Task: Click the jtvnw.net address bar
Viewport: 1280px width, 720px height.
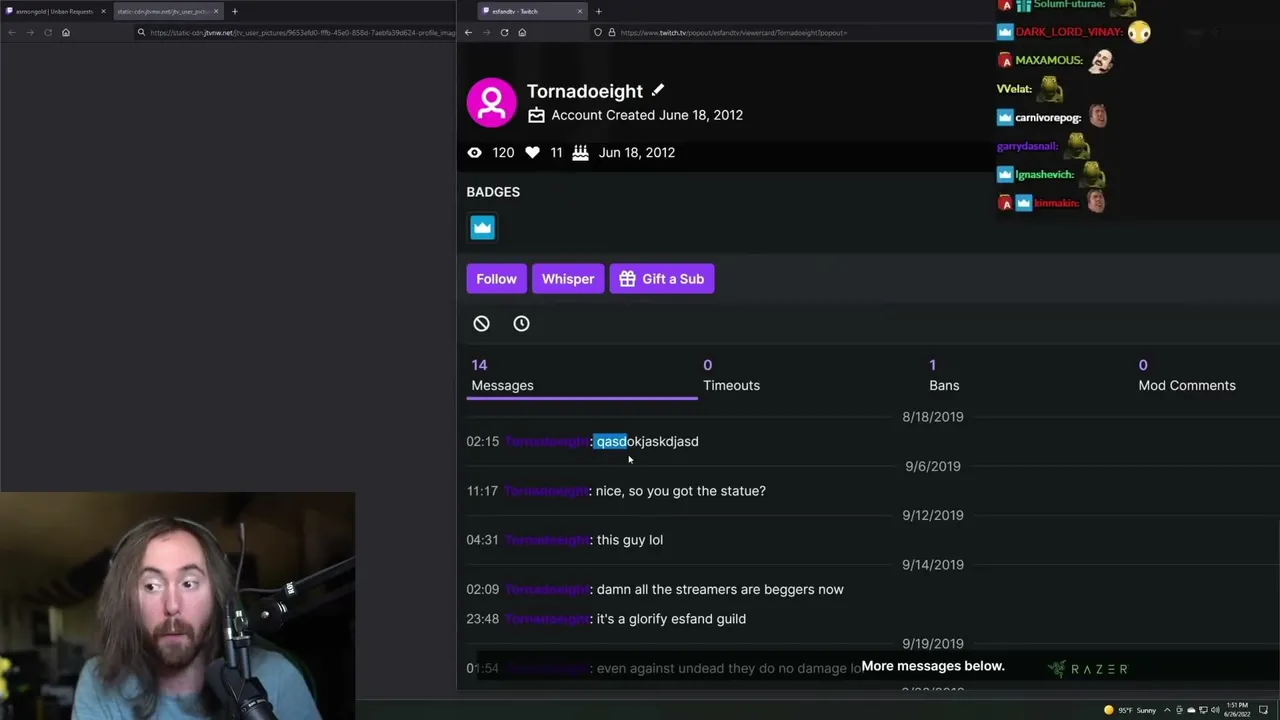Action: [x=297, y=32]
